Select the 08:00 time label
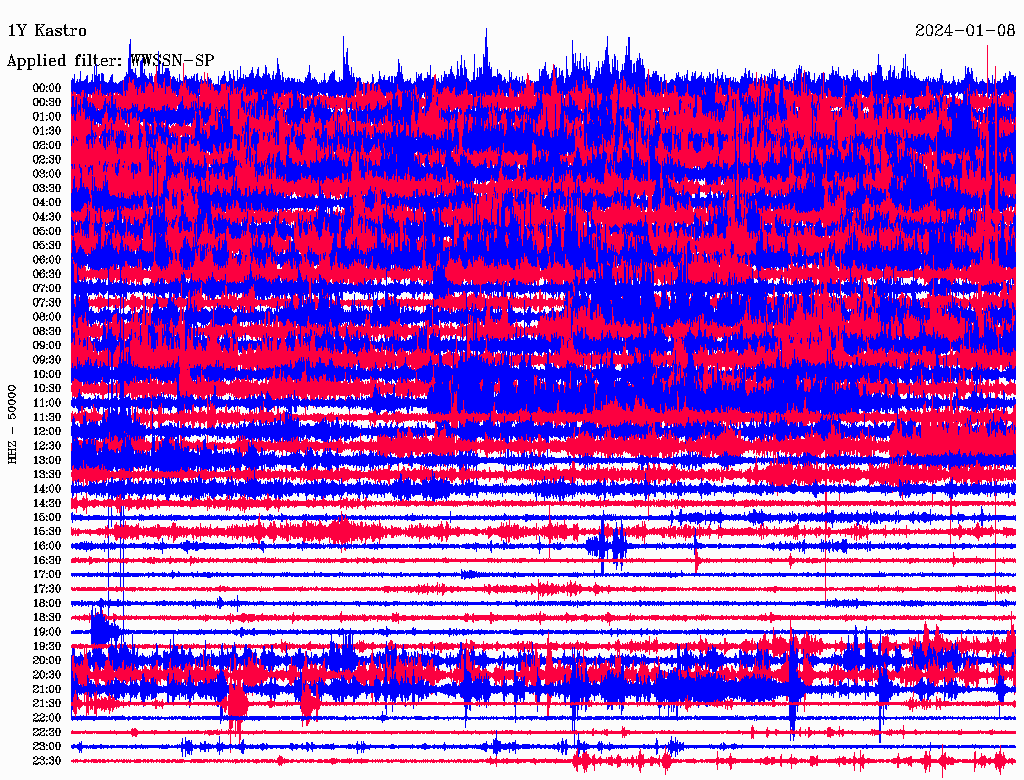The width and height of the screenshot is (1024, 780). 47,317
